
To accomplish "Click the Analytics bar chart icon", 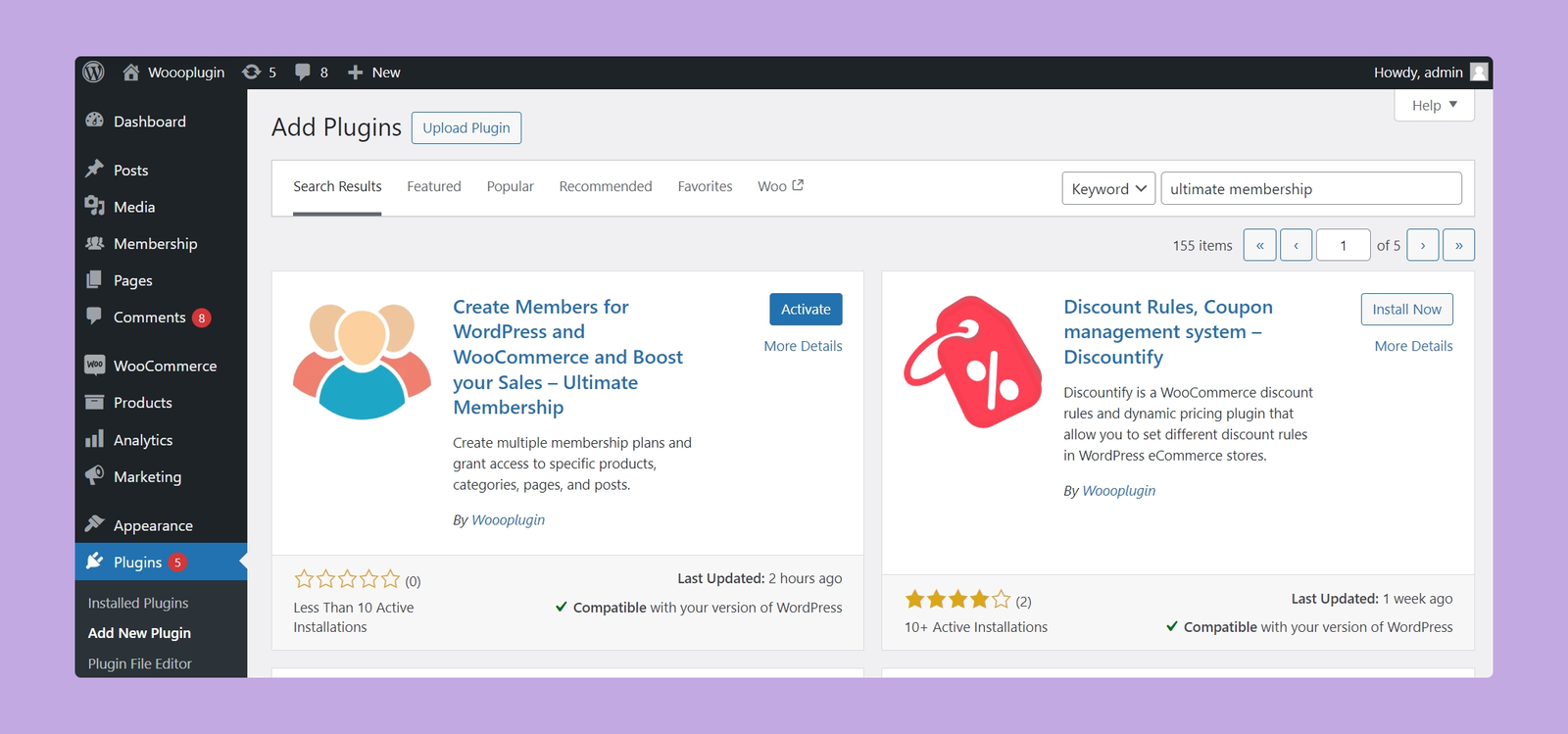I will point(95,438).
